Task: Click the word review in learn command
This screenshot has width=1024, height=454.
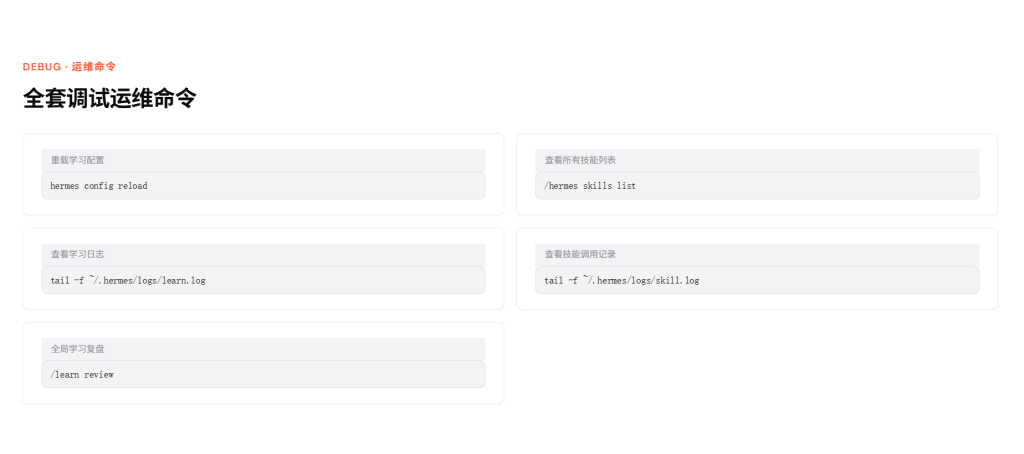Action: tap(99, 375)
